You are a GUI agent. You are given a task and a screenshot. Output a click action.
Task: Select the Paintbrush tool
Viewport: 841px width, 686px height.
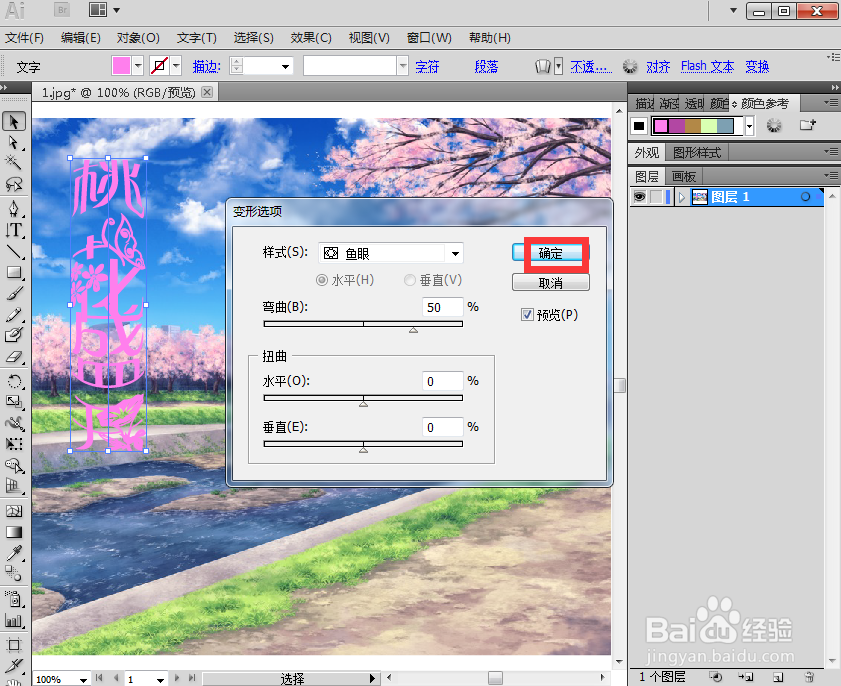coord(14,293)
